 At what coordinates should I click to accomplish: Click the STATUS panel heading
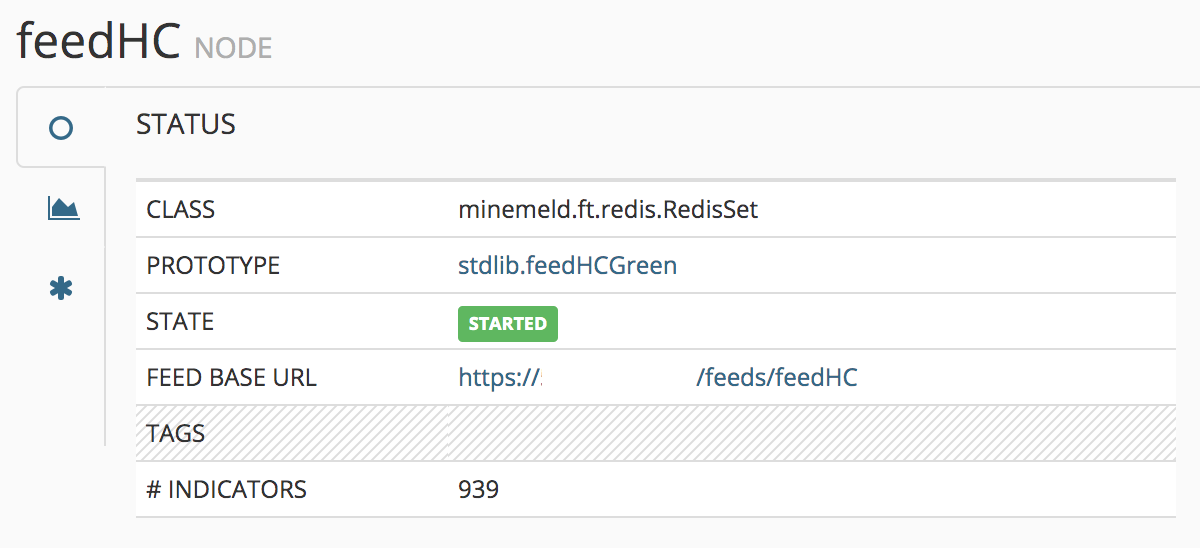tap(186, 124)
